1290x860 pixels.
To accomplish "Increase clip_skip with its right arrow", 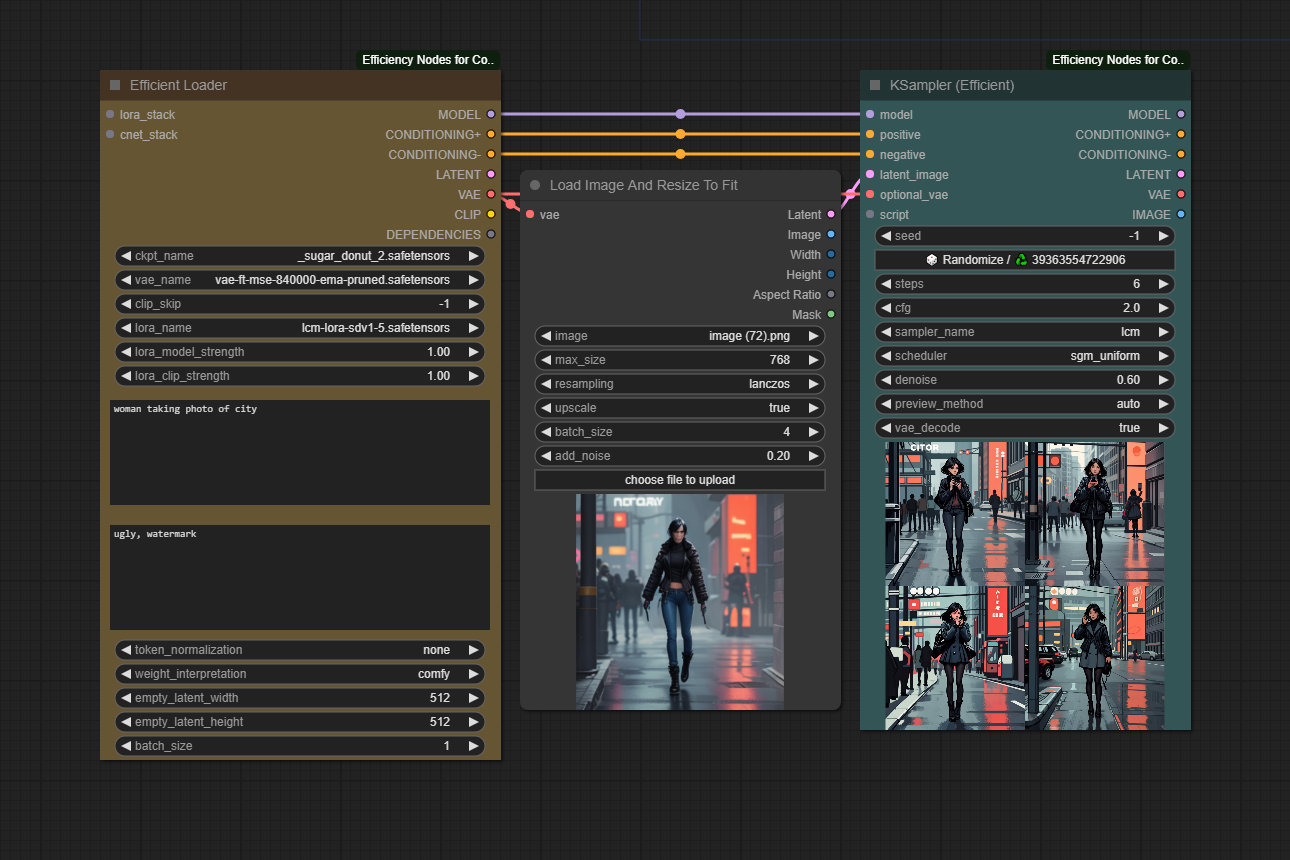I will pos(473,304).
